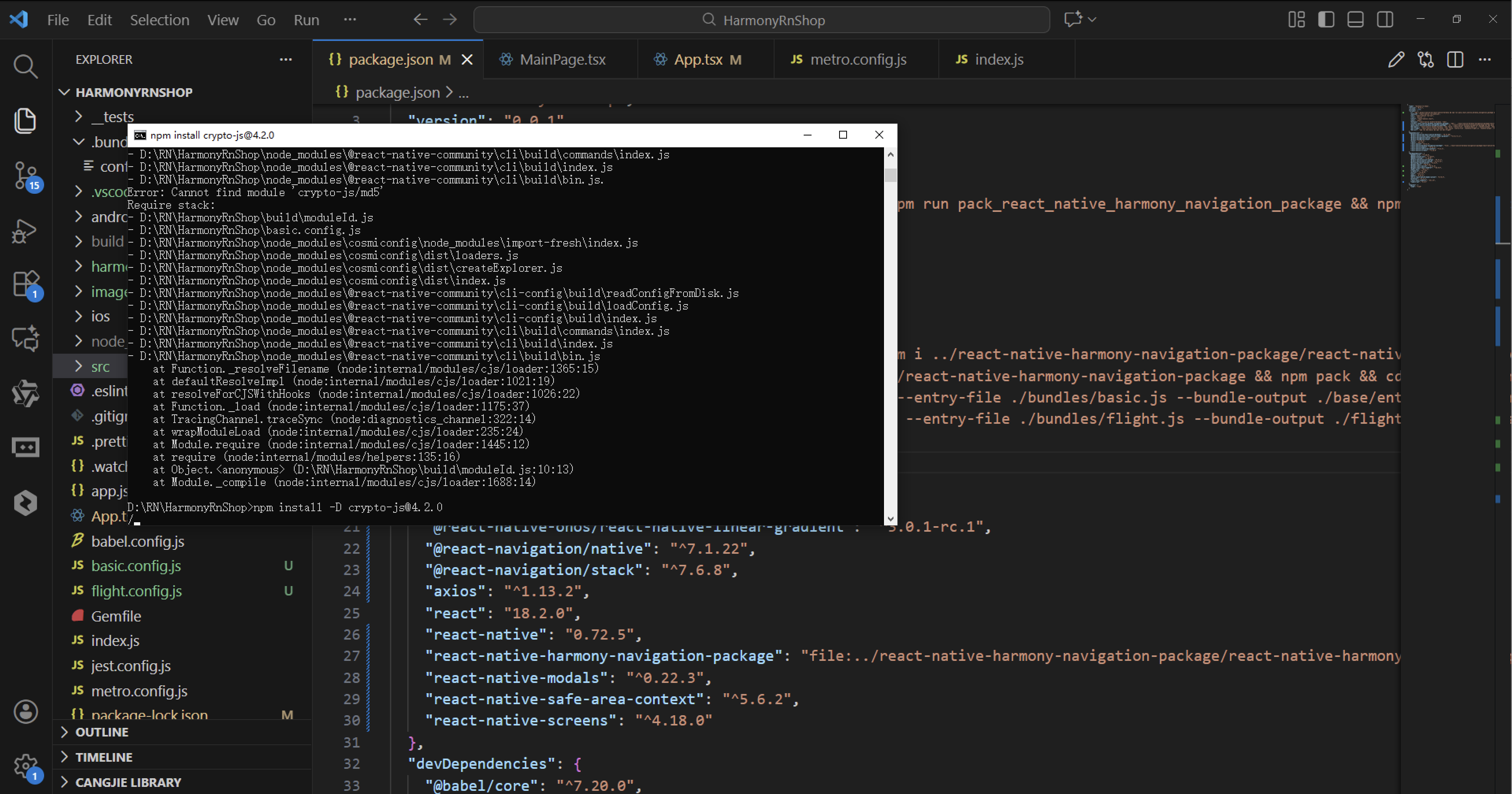Open the Copilot chat icon in title bar

point(1074,19)
